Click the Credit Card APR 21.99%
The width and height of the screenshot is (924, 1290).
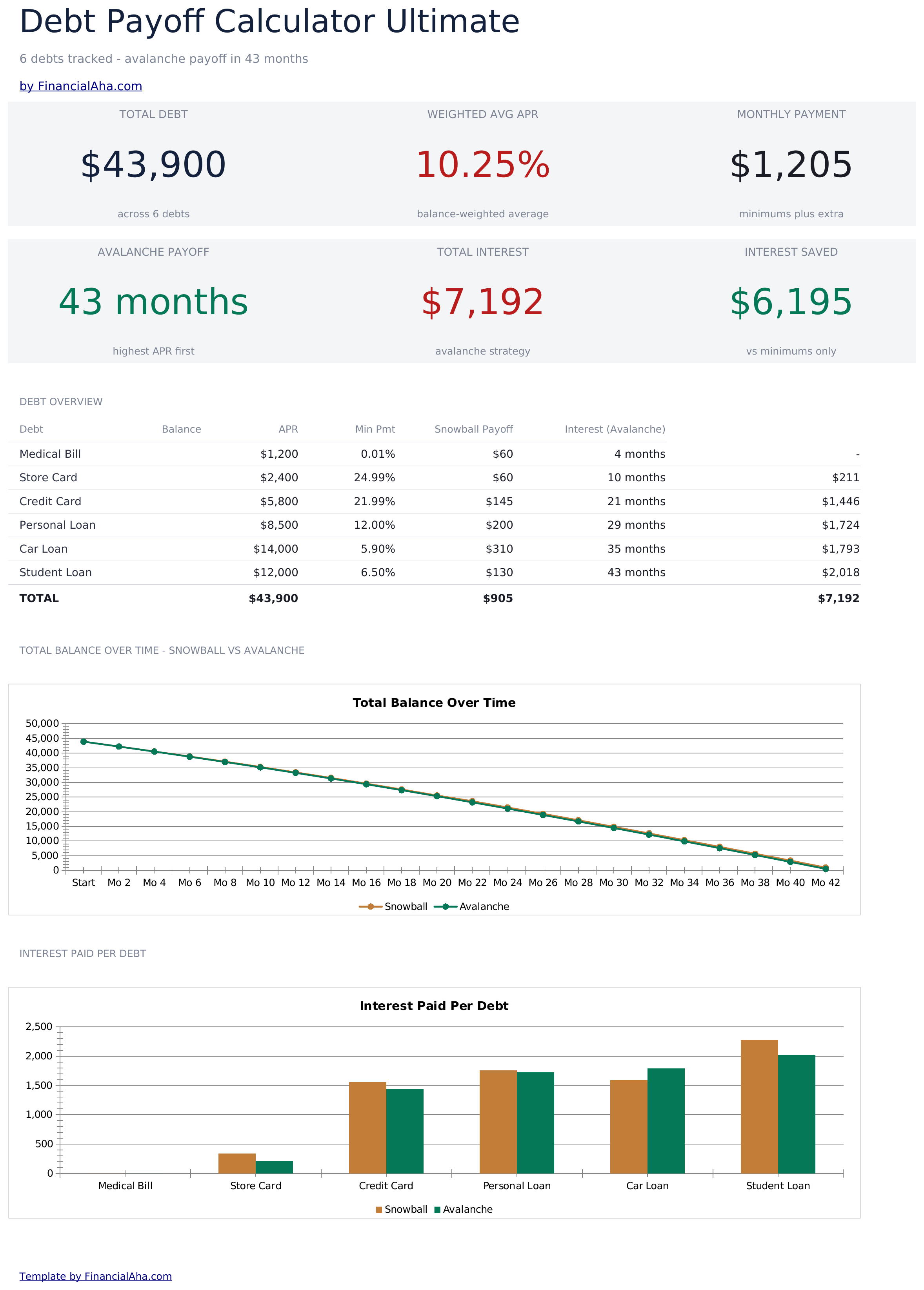374,501
